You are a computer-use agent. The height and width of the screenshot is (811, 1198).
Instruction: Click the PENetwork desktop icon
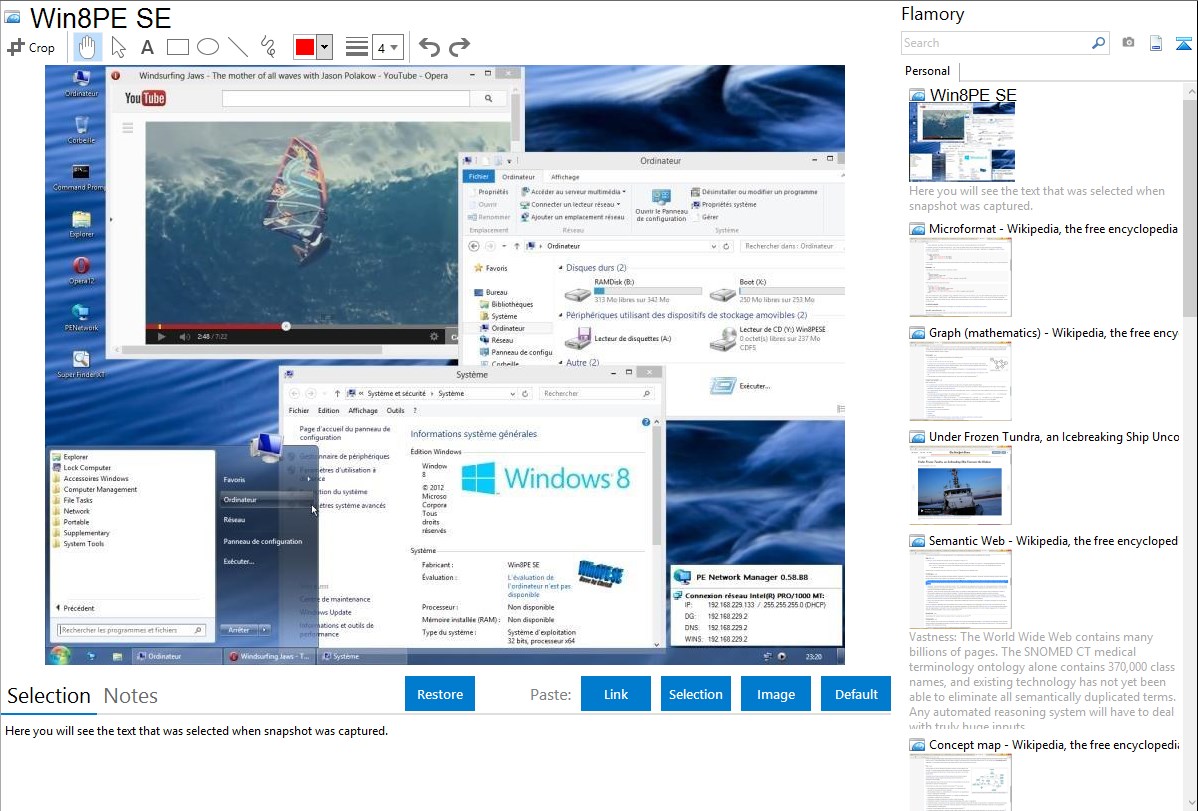click(x=81, y=317)
